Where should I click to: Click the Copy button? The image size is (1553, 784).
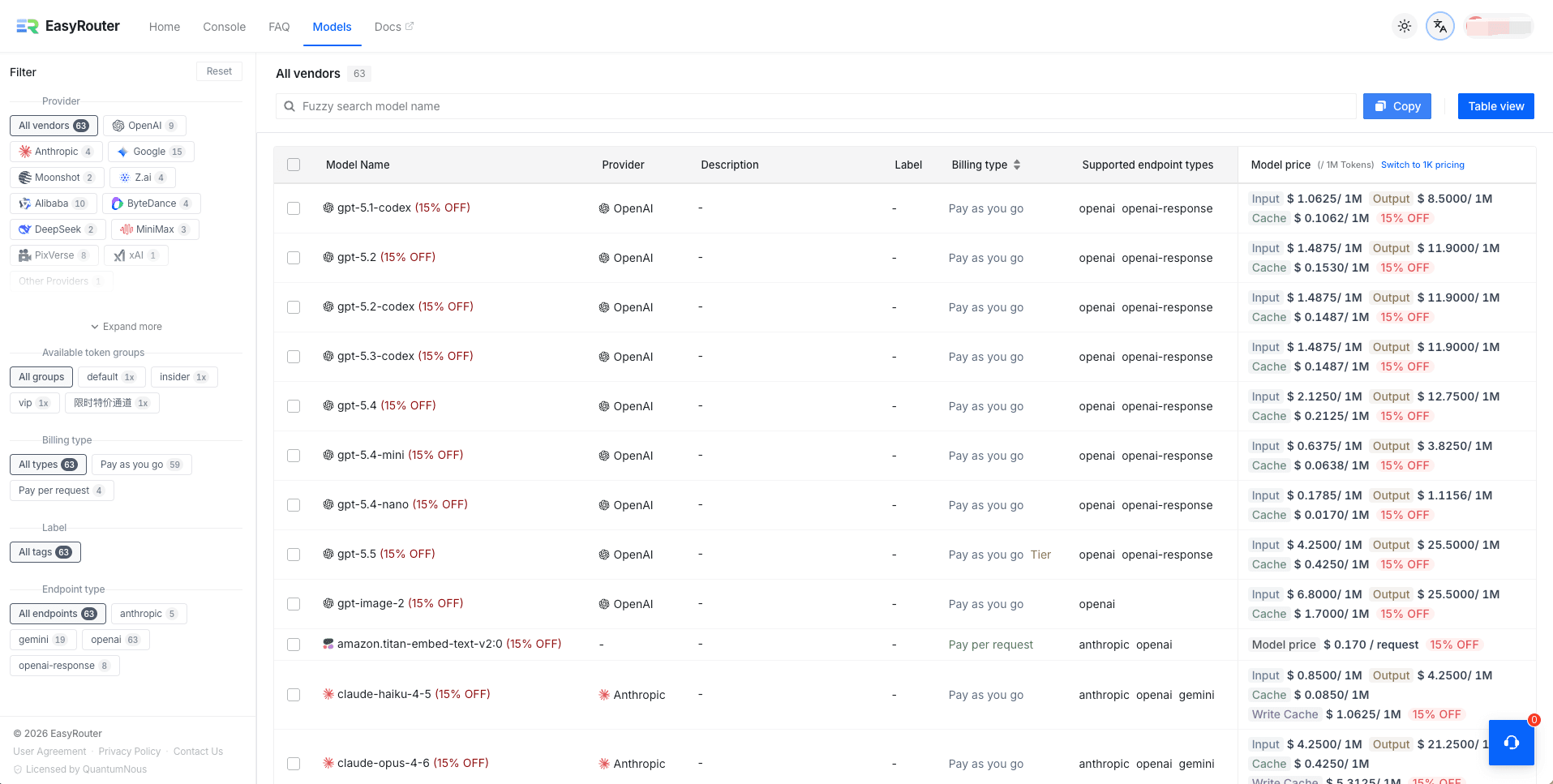1397,106
